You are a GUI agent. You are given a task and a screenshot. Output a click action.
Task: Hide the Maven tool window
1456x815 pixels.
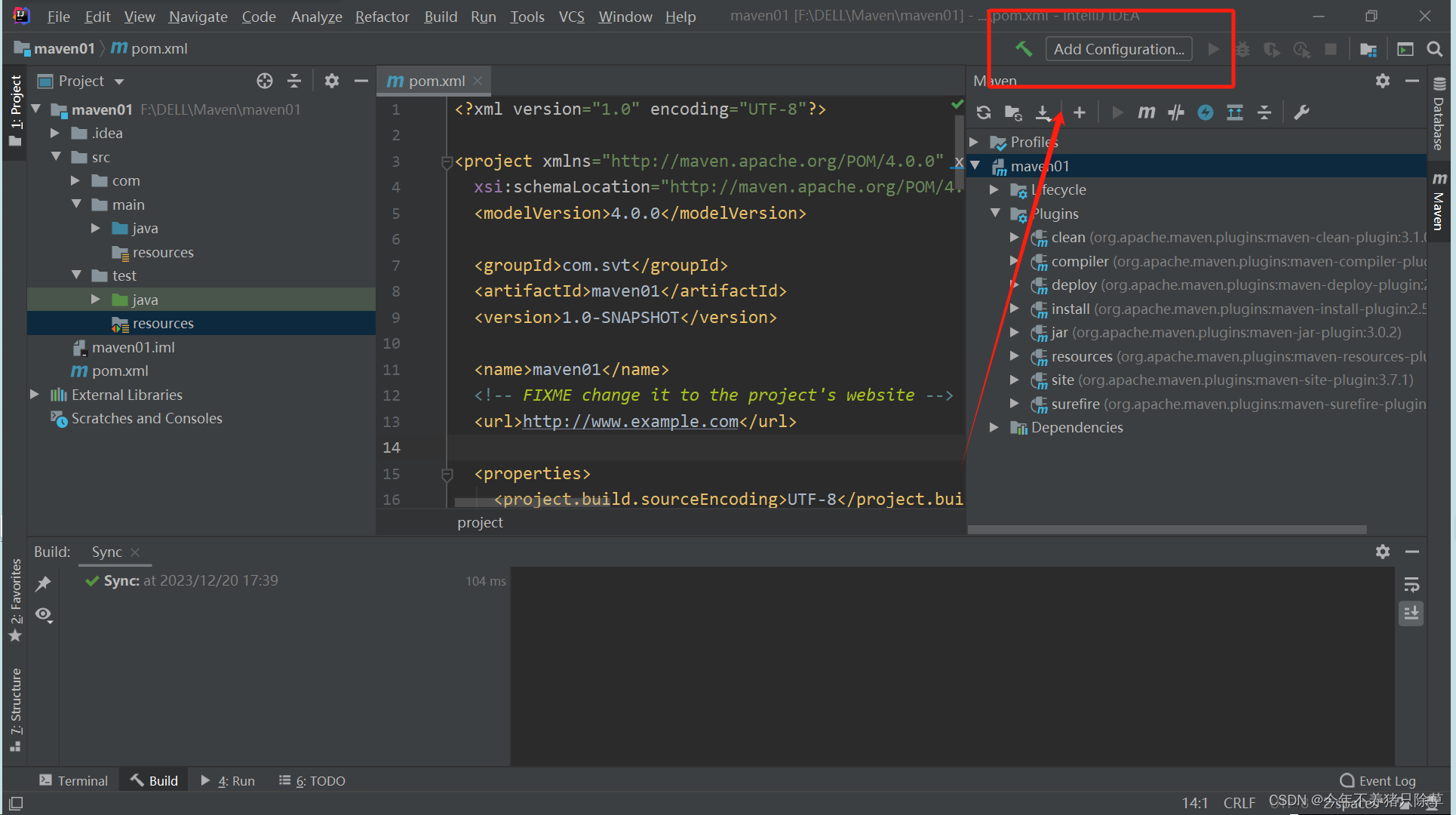(1412, 81)
